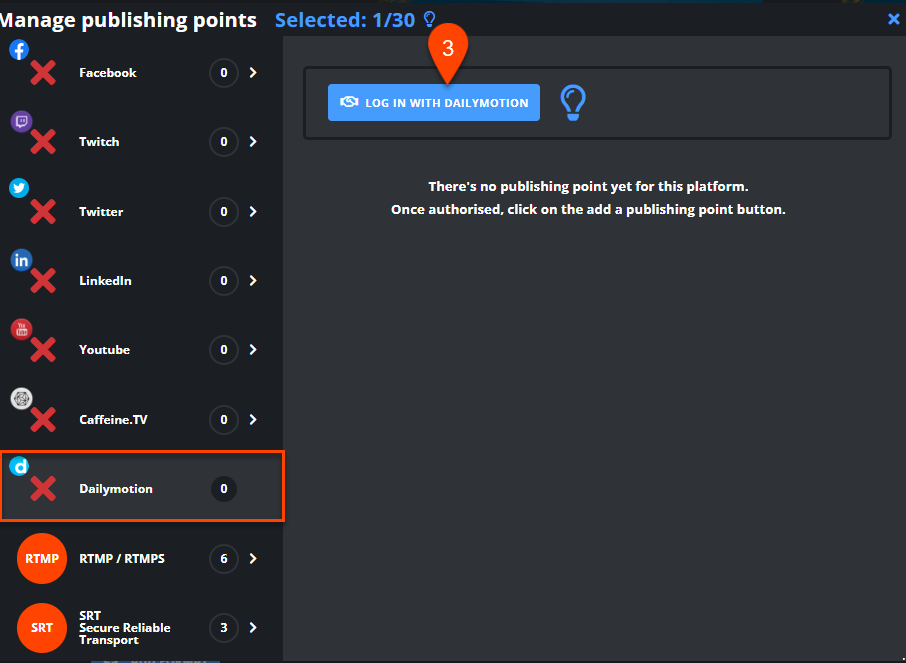Expand the SRT Secure Reliable Transport arrow
The image size is (906, 663).
(x=253, y=628)
